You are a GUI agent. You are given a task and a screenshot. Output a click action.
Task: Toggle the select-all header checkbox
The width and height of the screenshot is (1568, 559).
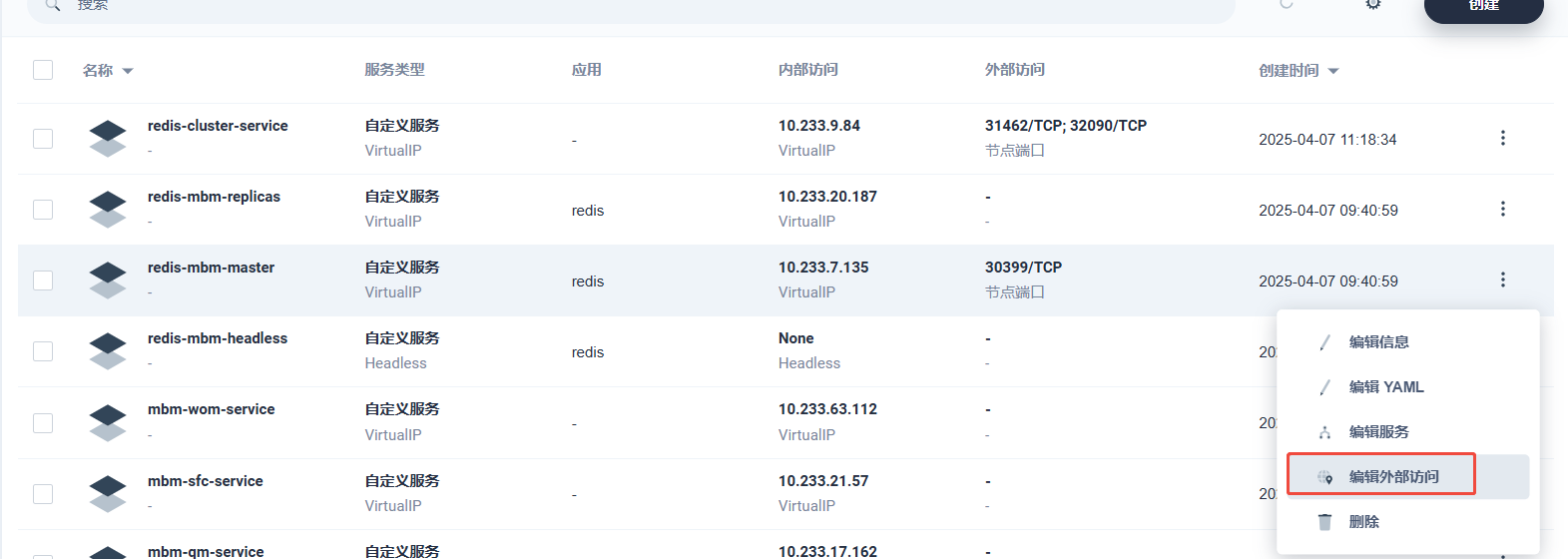[43, 70]
